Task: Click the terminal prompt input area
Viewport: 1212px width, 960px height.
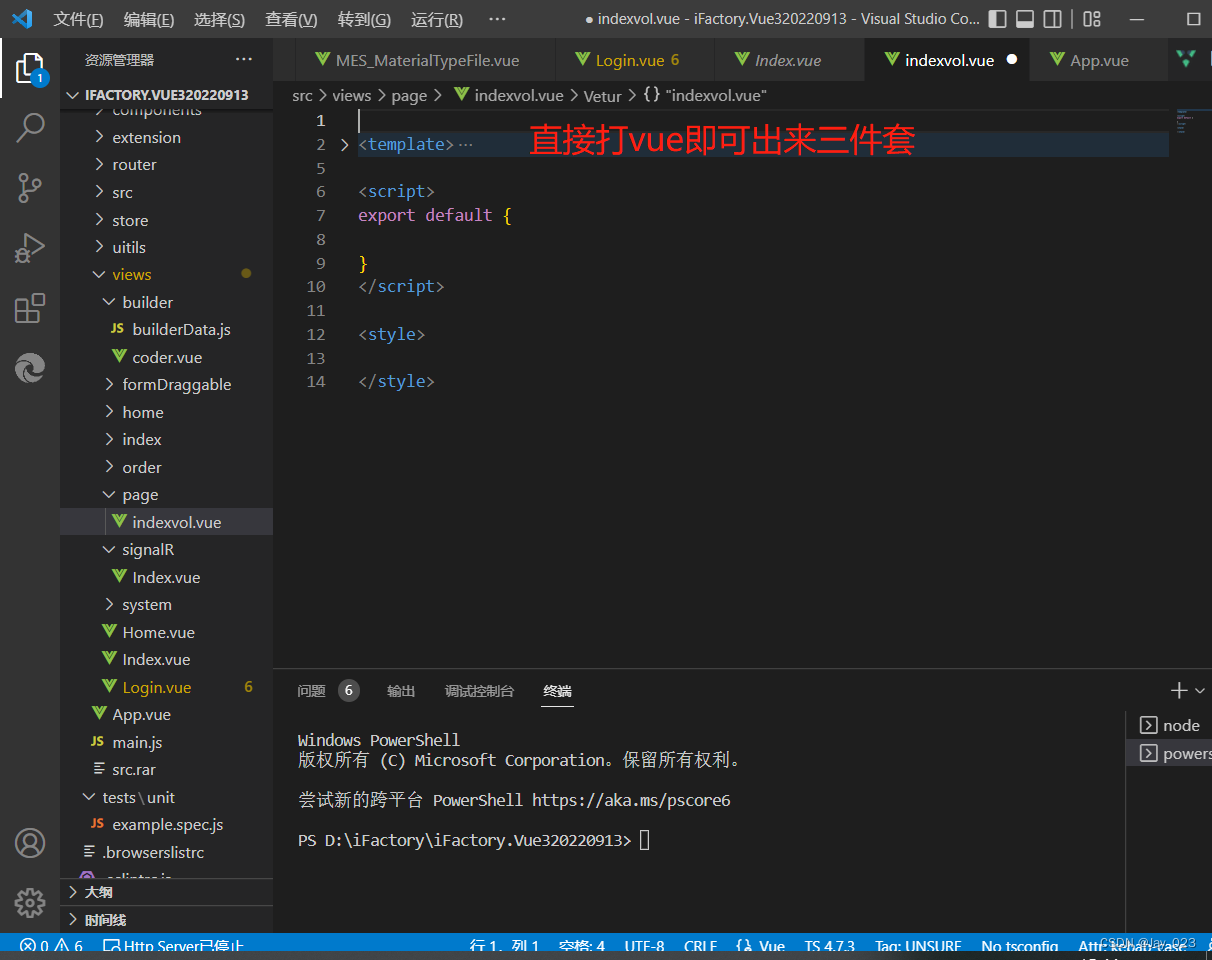Action: 644,840
